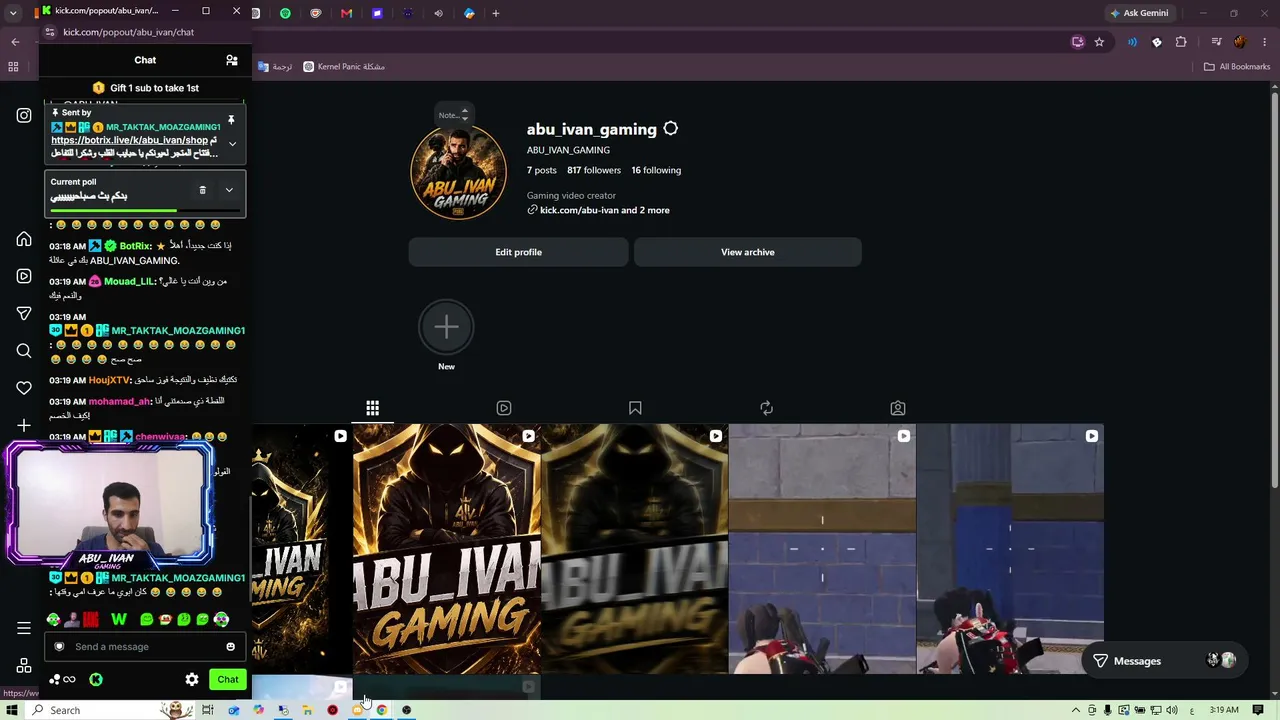Switch to the Reposts tab on profile

[x=766, y=408]
